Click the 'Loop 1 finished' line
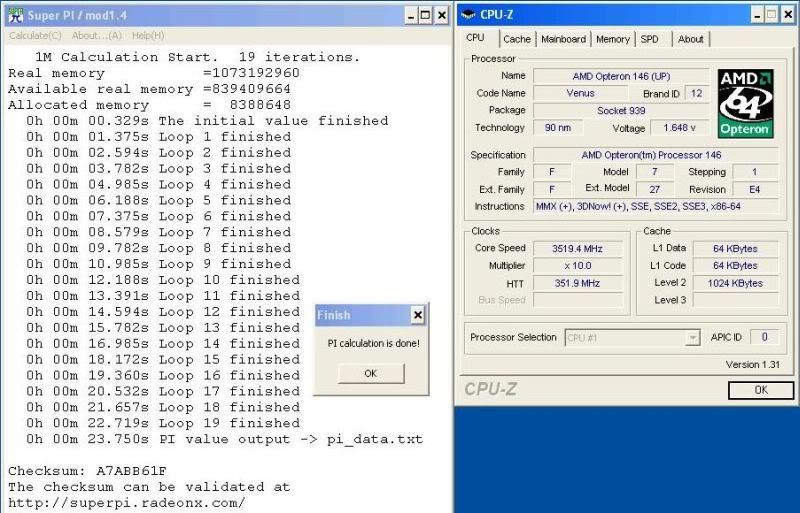Image resolution: width=800 pixels, height=513 pixels. (159, 137)
